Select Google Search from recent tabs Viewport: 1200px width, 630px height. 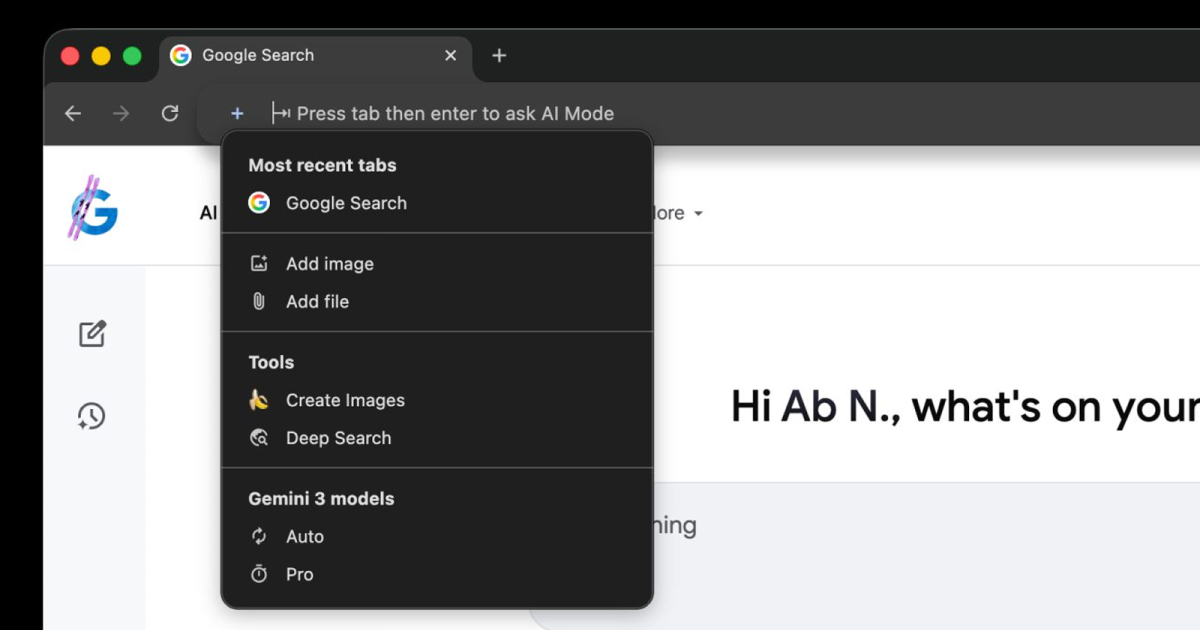click(346, 203)
